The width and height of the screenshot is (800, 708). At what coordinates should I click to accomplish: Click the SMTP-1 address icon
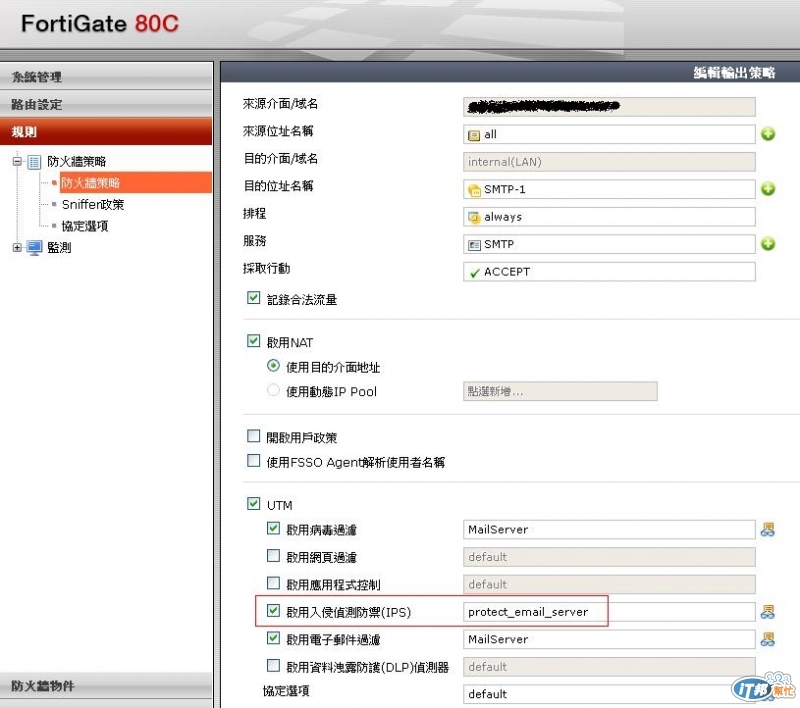[474, 190]
